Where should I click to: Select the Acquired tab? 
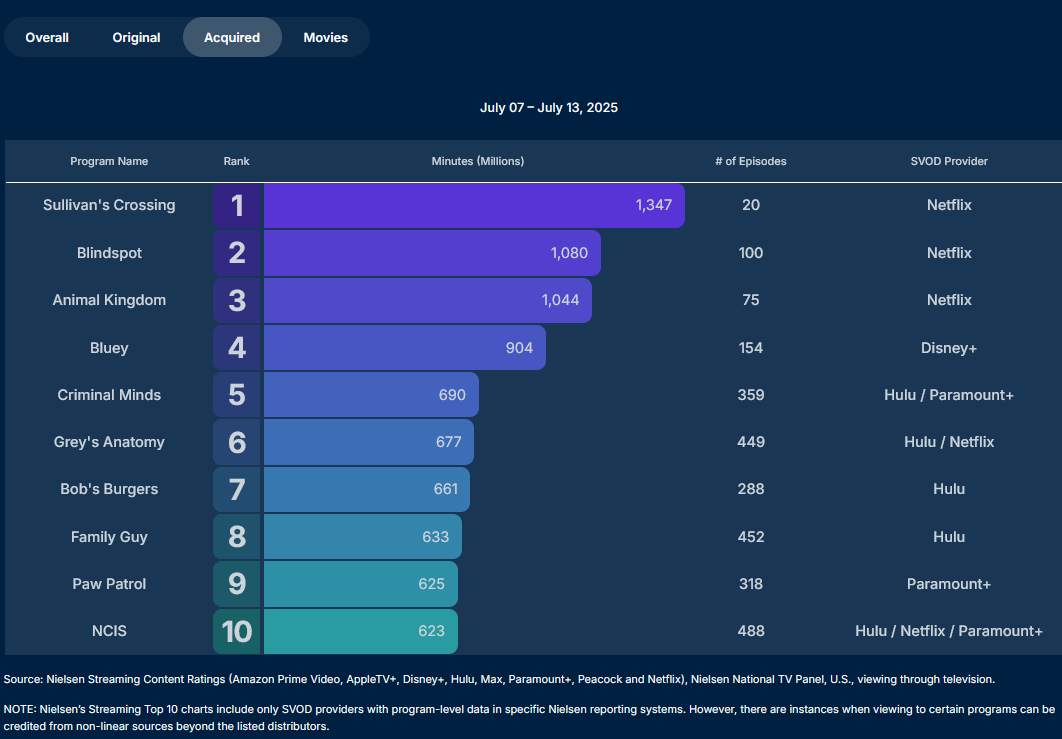(x=232, y=37)
